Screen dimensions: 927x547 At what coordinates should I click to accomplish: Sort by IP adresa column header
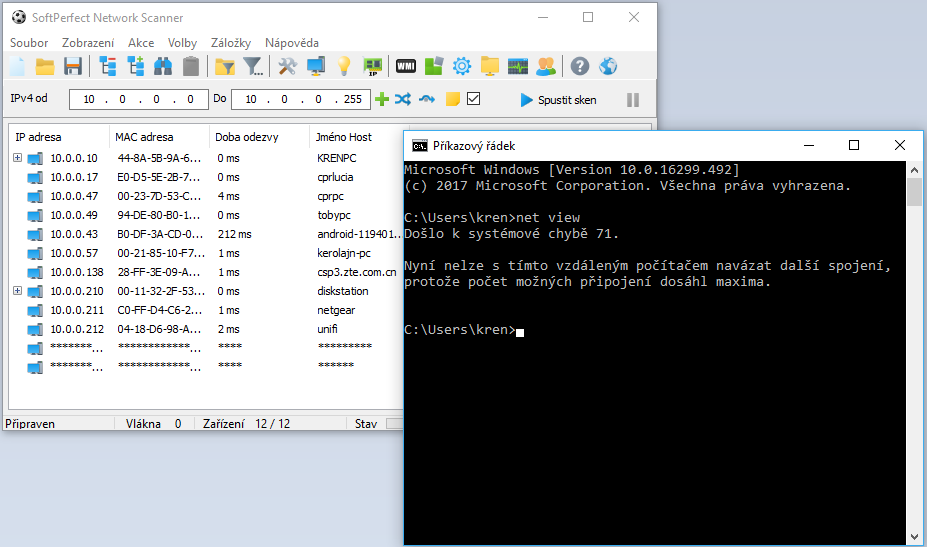[59, 137]
